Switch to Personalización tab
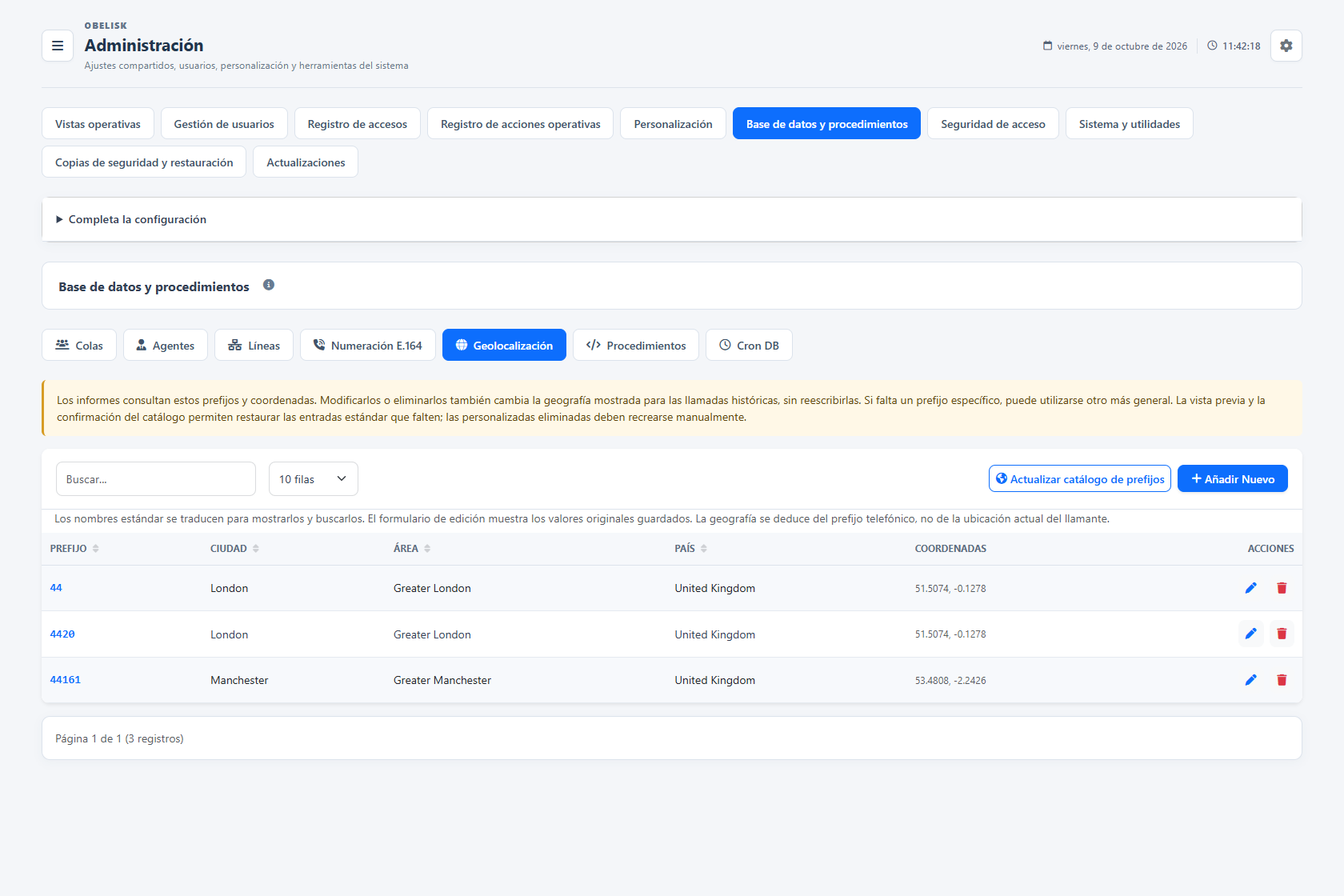 pos(673,123)
